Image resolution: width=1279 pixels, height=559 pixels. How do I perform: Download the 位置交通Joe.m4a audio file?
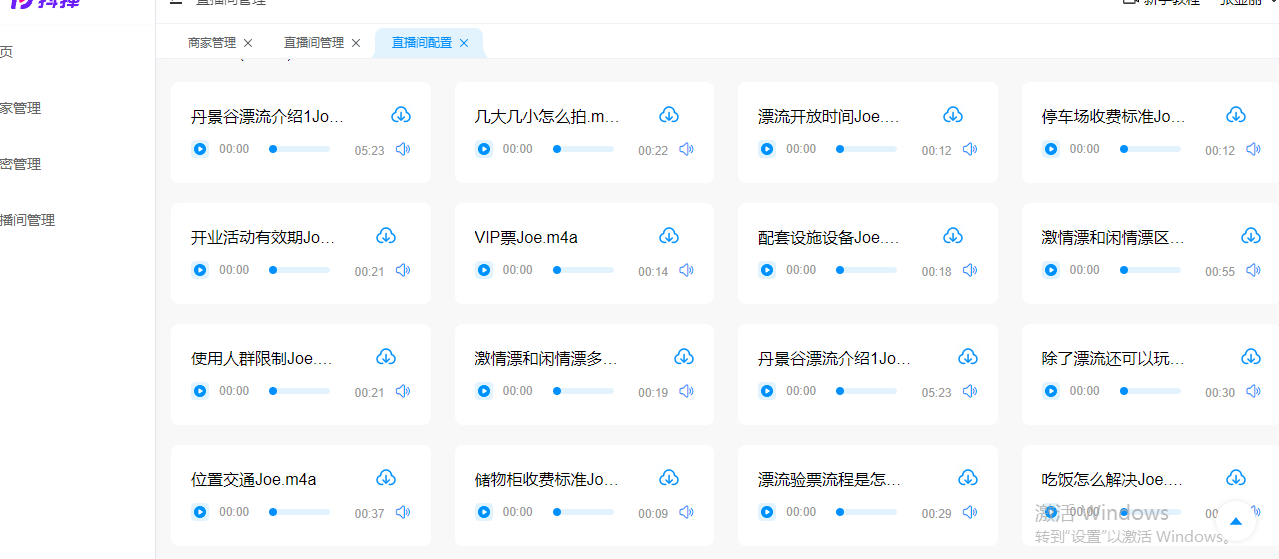tap(386, 478)
